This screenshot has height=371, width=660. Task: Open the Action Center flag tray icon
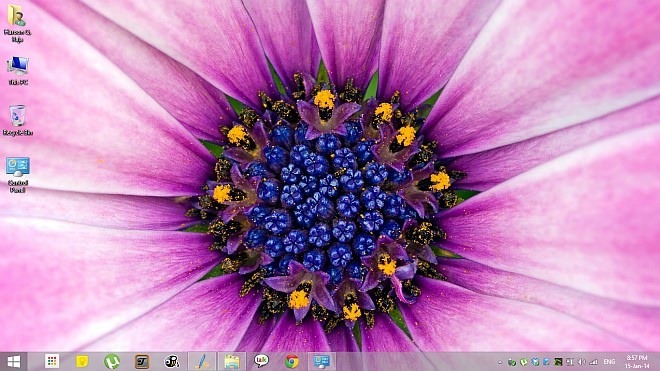(570, 362)
